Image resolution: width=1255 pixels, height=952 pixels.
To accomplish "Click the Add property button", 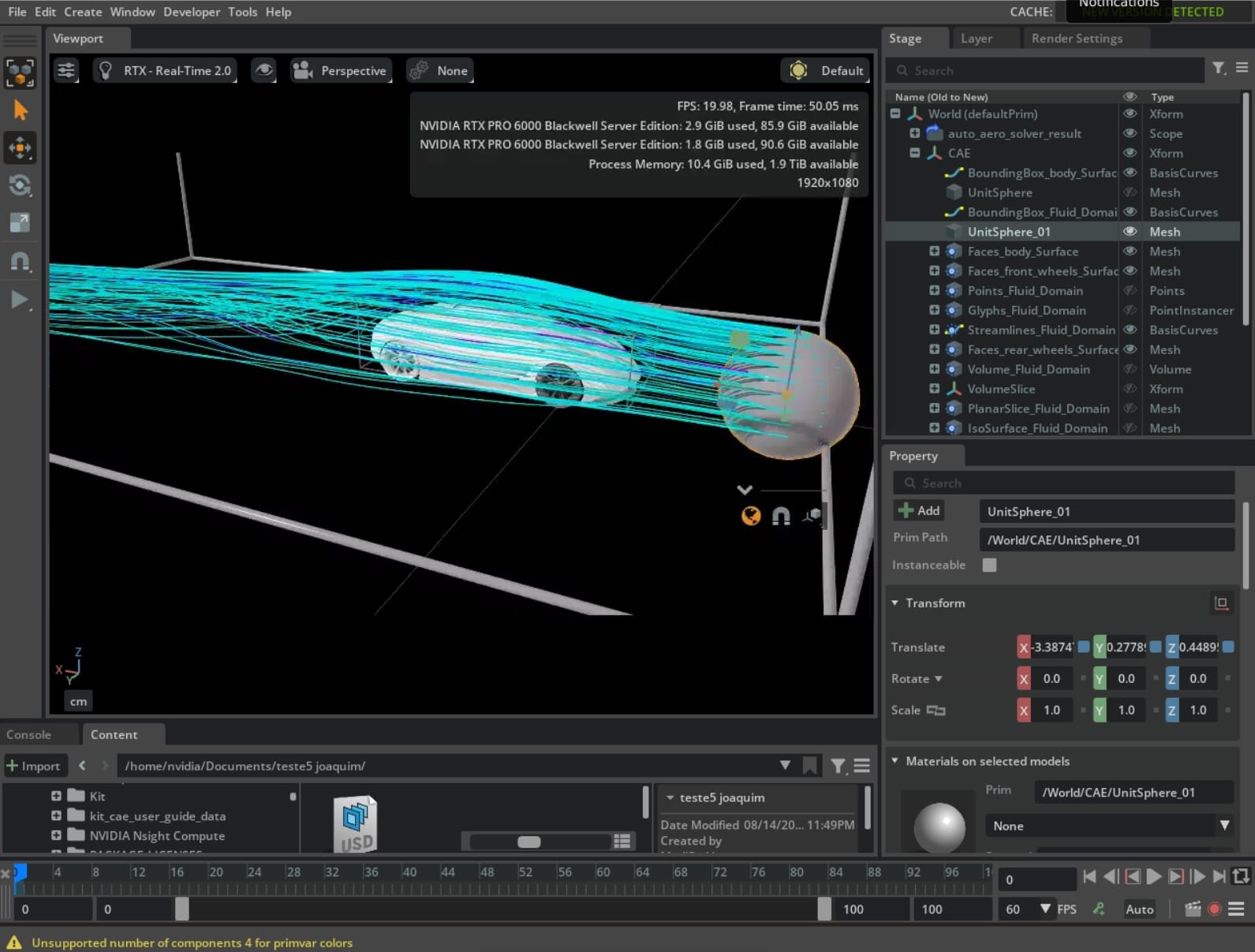I will (x=920, y=511).
